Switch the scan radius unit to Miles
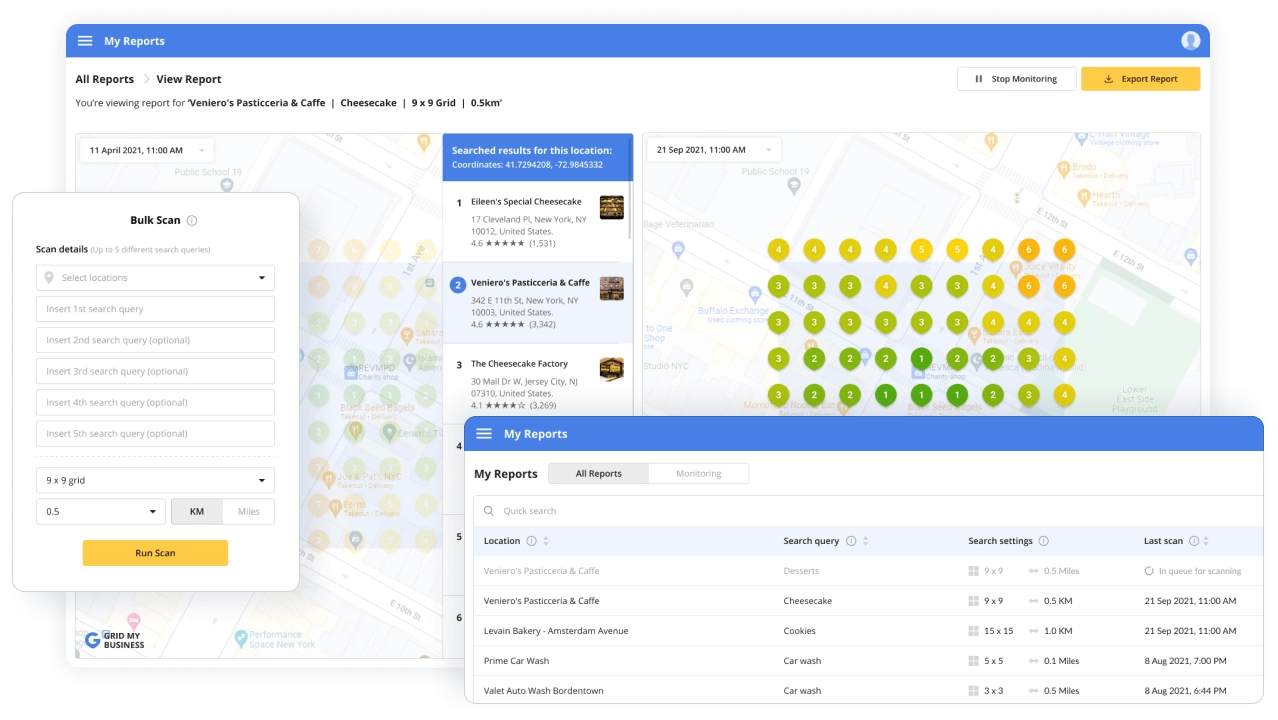1278x720 pixels. (248, 511)
